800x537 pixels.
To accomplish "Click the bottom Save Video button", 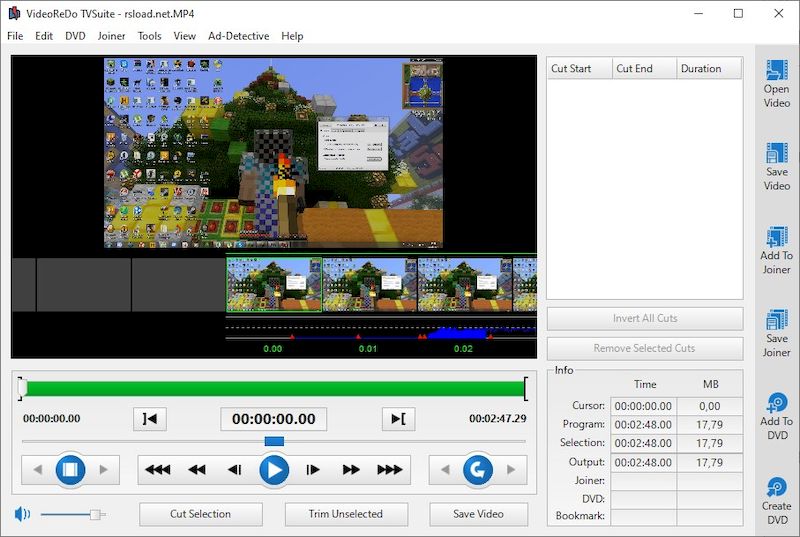I will coord(478,514).
